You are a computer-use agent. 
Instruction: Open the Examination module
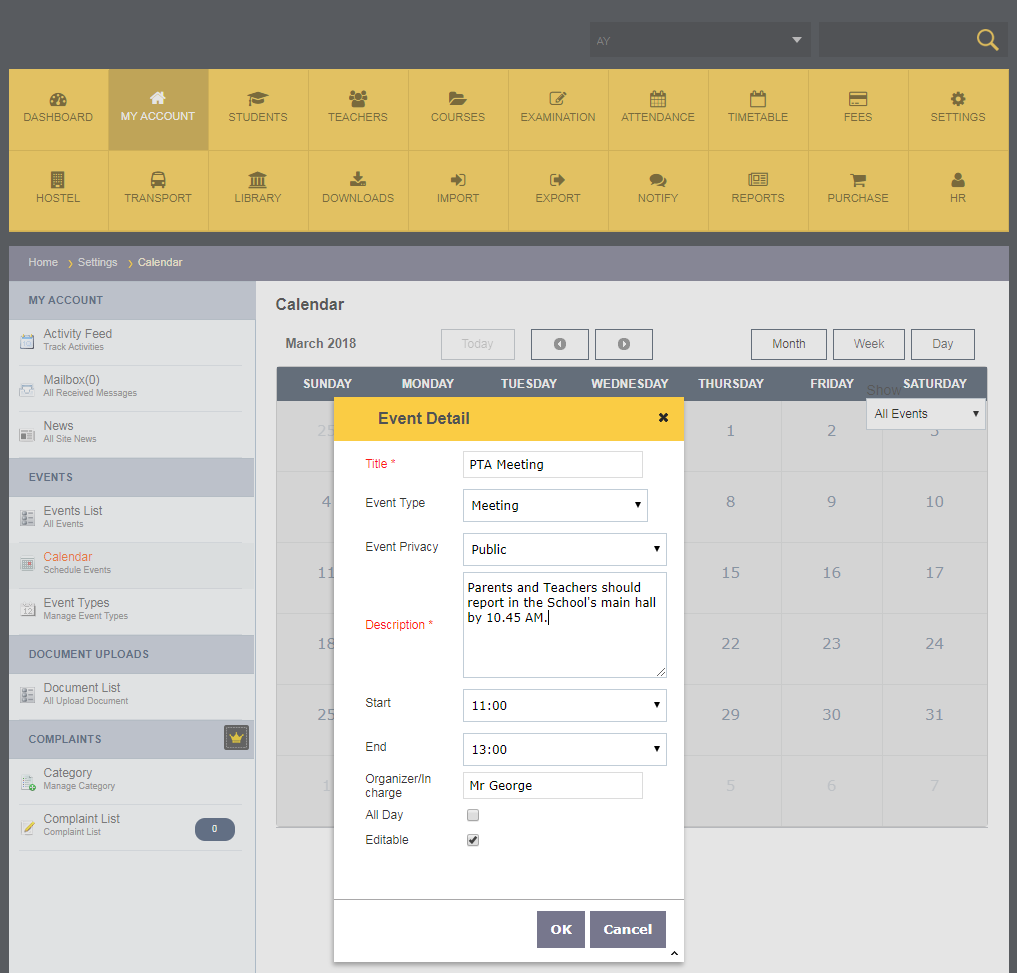557,108
